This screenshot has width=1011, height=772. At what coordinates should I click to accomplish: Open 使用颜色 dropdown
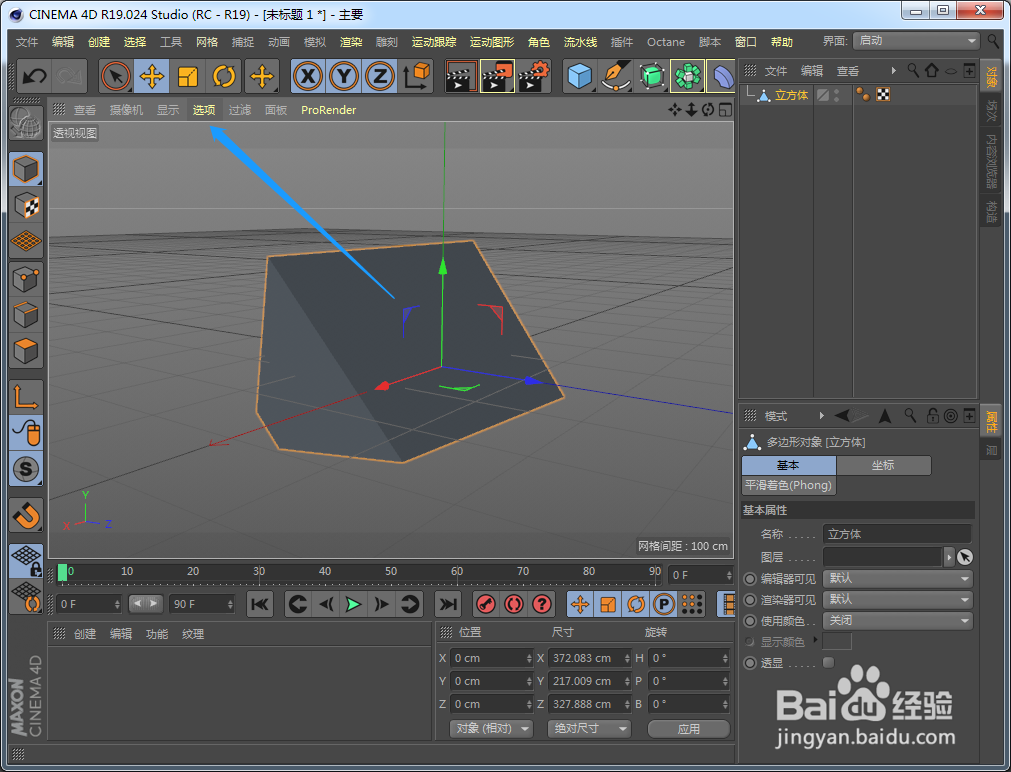[898, 620]
